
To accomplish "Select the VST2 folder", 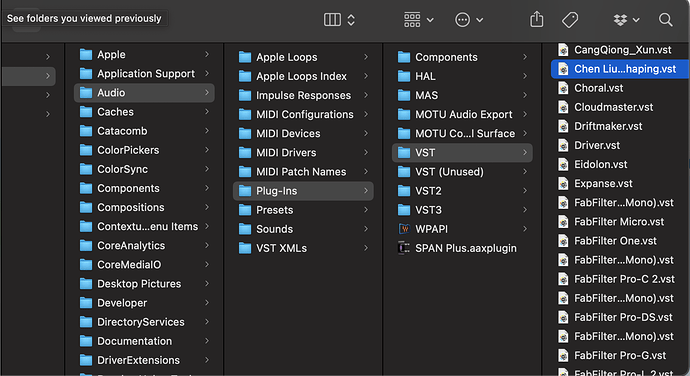I will point(462,191).
